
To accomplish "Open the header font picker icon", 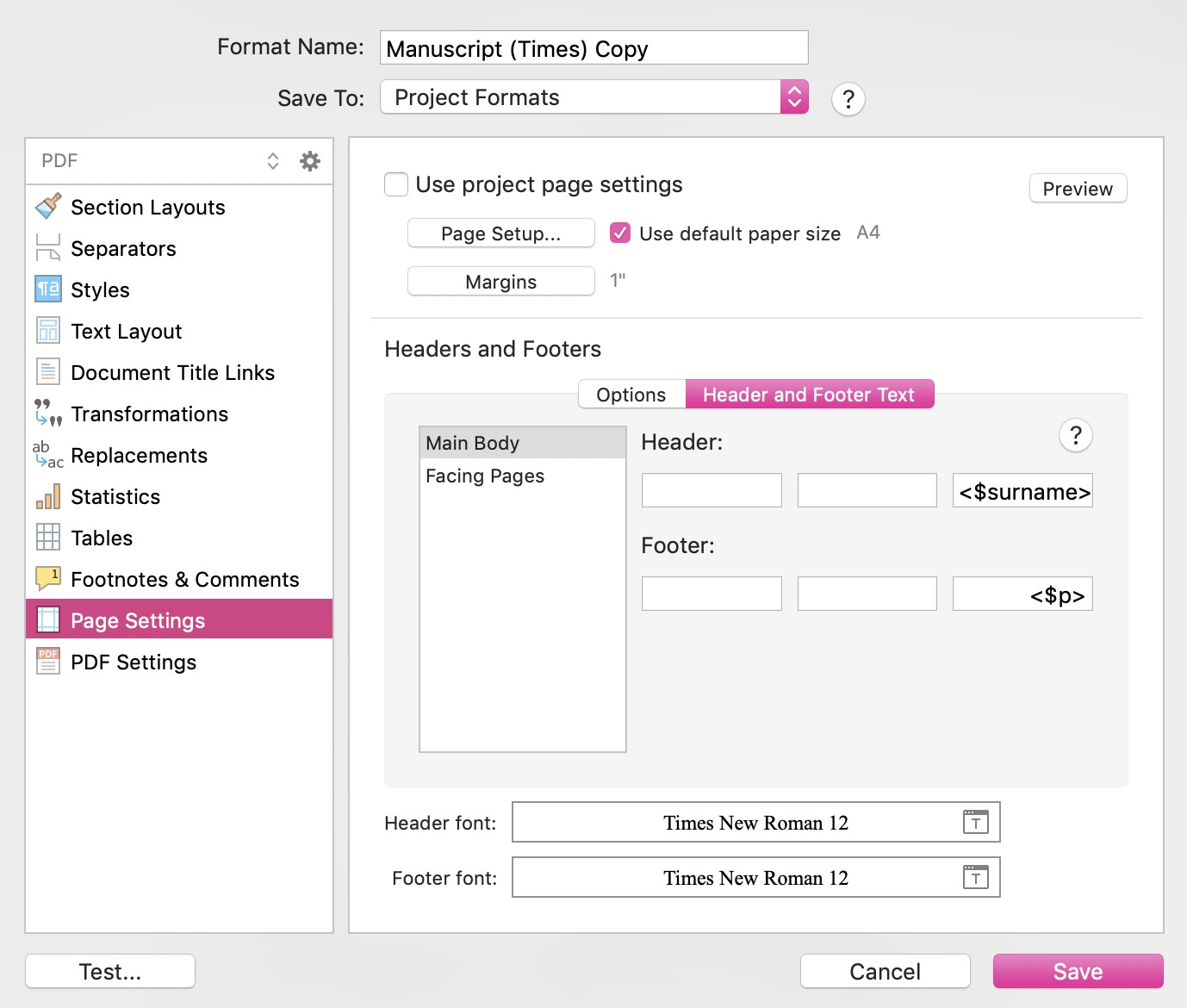I will (975, 823).
